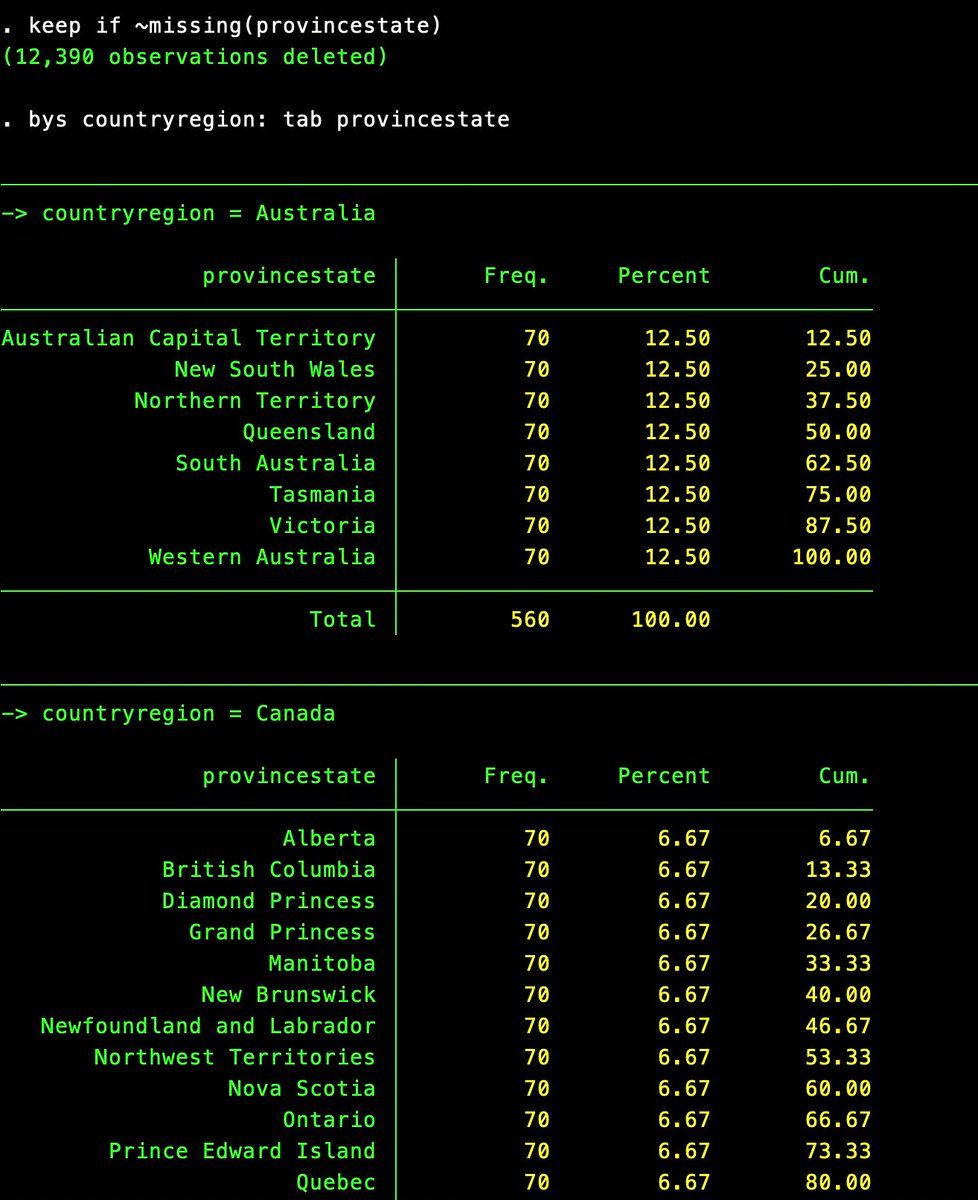Click 'Cum.' column header in Canada table
The image size is (978, 1200).
tap(844, 776)
